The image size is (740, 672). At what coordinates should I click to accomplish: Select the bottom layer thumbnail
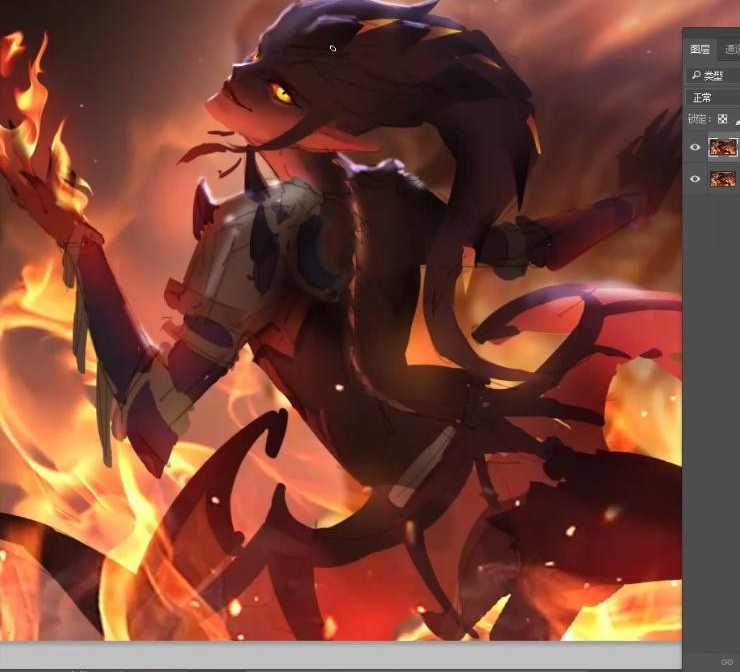coord(723,179)
